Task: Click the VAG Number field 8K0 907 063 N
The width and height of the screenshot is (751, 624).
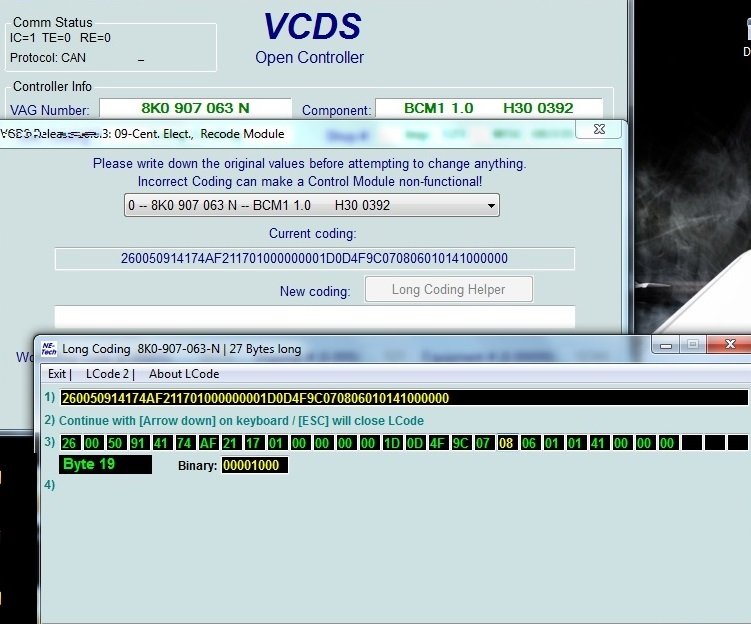Action: 195,108
